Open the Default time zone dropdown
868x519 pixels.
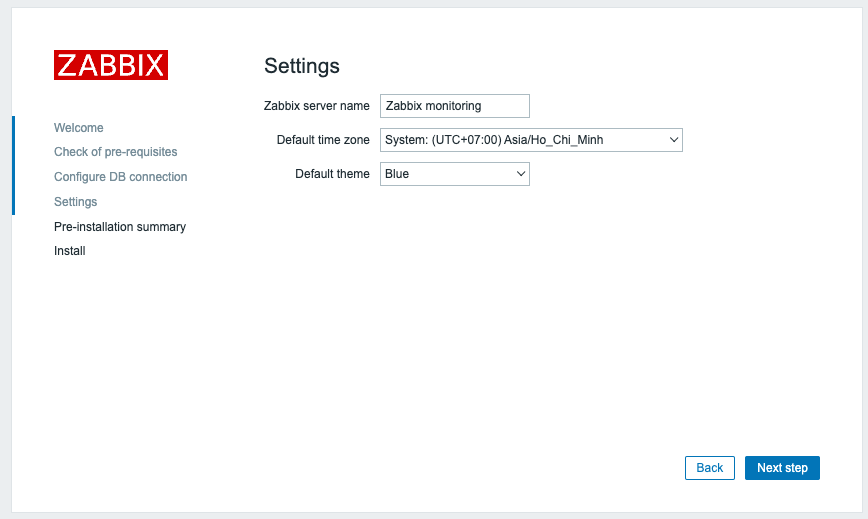coord(531,140)
